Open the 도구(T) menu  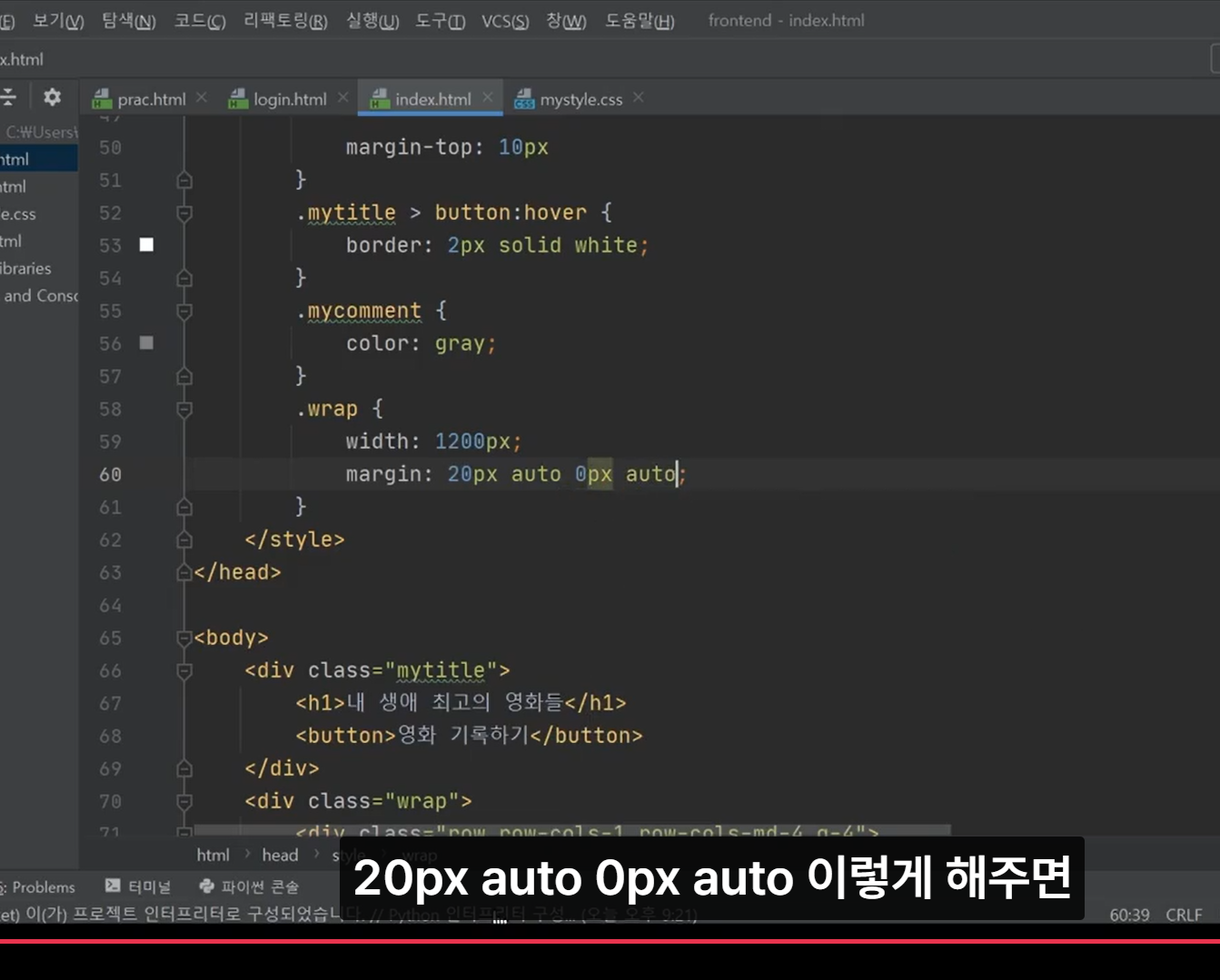click(x=441, y=20)
